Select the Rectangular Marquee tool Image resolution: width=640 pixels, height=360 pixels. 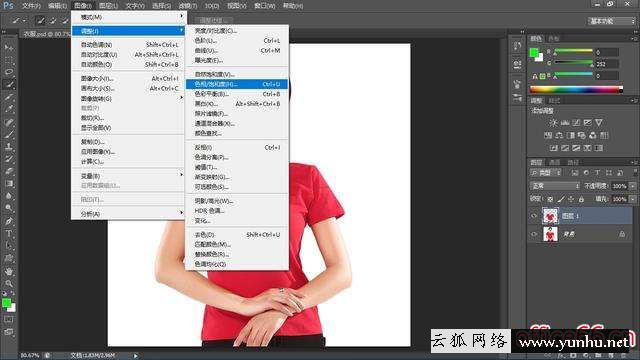click(9, 60)
